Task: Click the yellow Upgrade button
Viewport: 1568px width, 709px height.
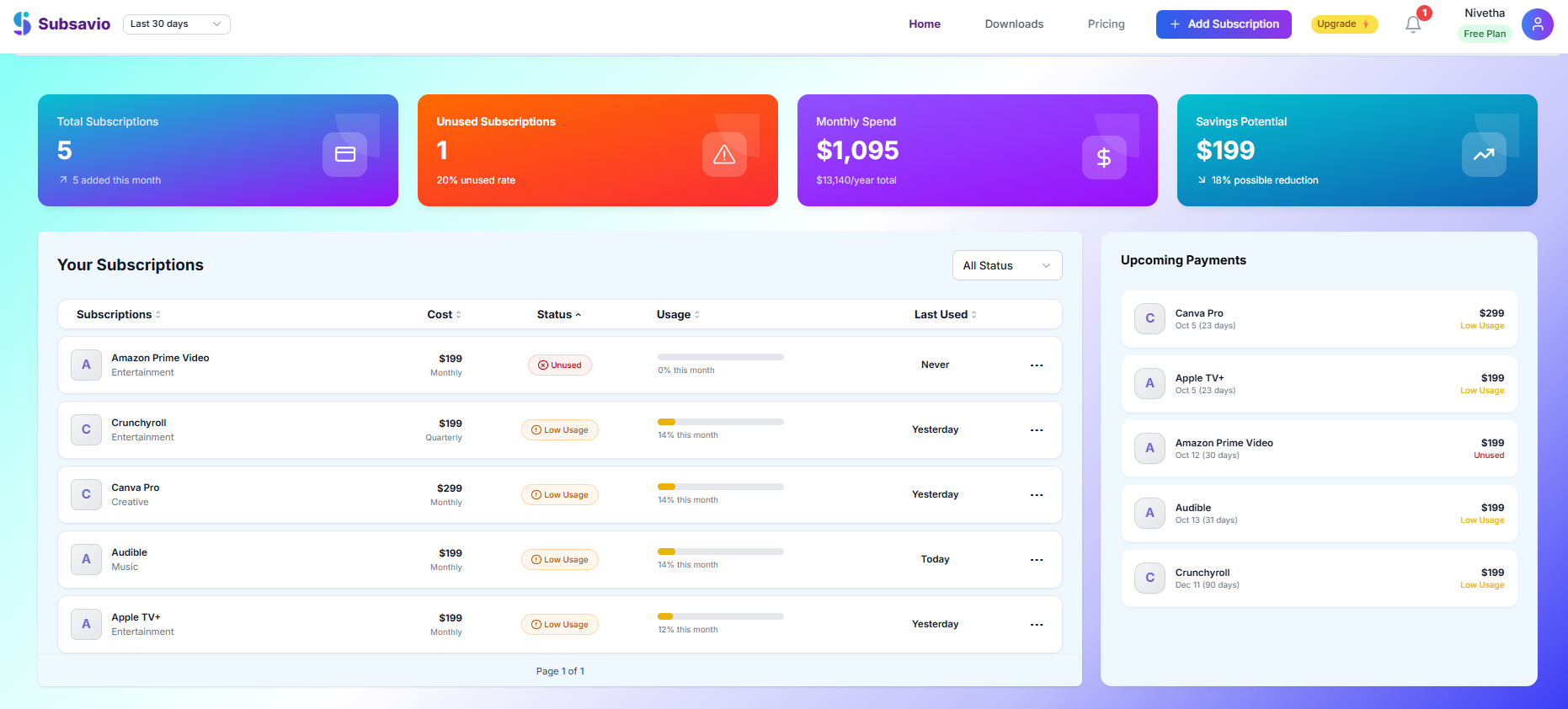Action: [x=1343, y=24]
